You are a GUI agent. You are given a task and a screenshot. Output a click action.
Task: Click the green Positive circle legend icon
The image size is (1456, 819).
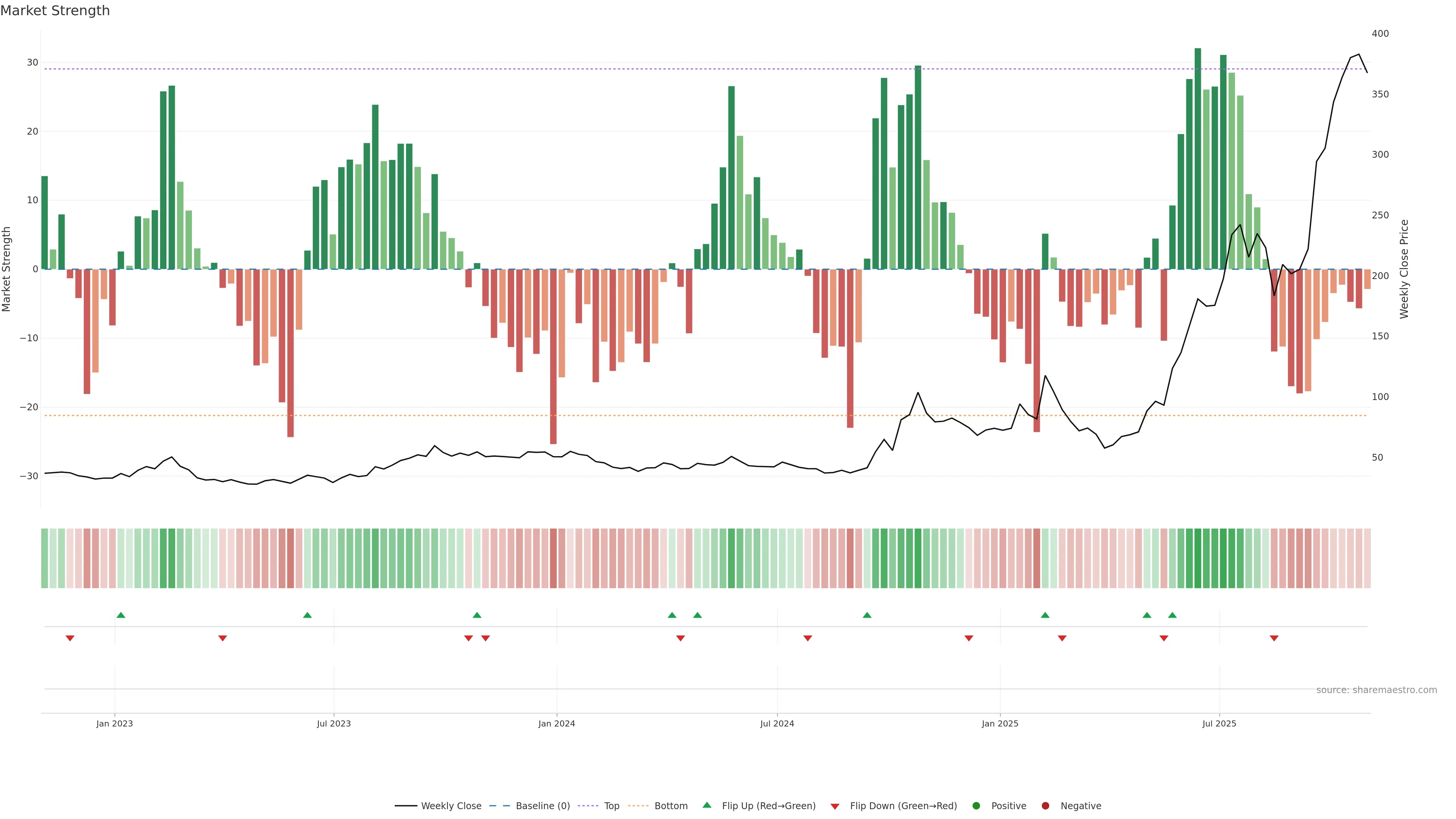point(976,805)
